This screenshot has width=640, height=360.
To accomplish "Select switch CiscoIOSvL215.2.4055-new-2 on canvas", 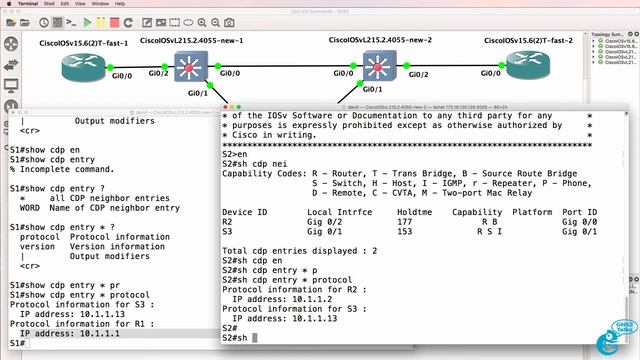I will [380, 66].
